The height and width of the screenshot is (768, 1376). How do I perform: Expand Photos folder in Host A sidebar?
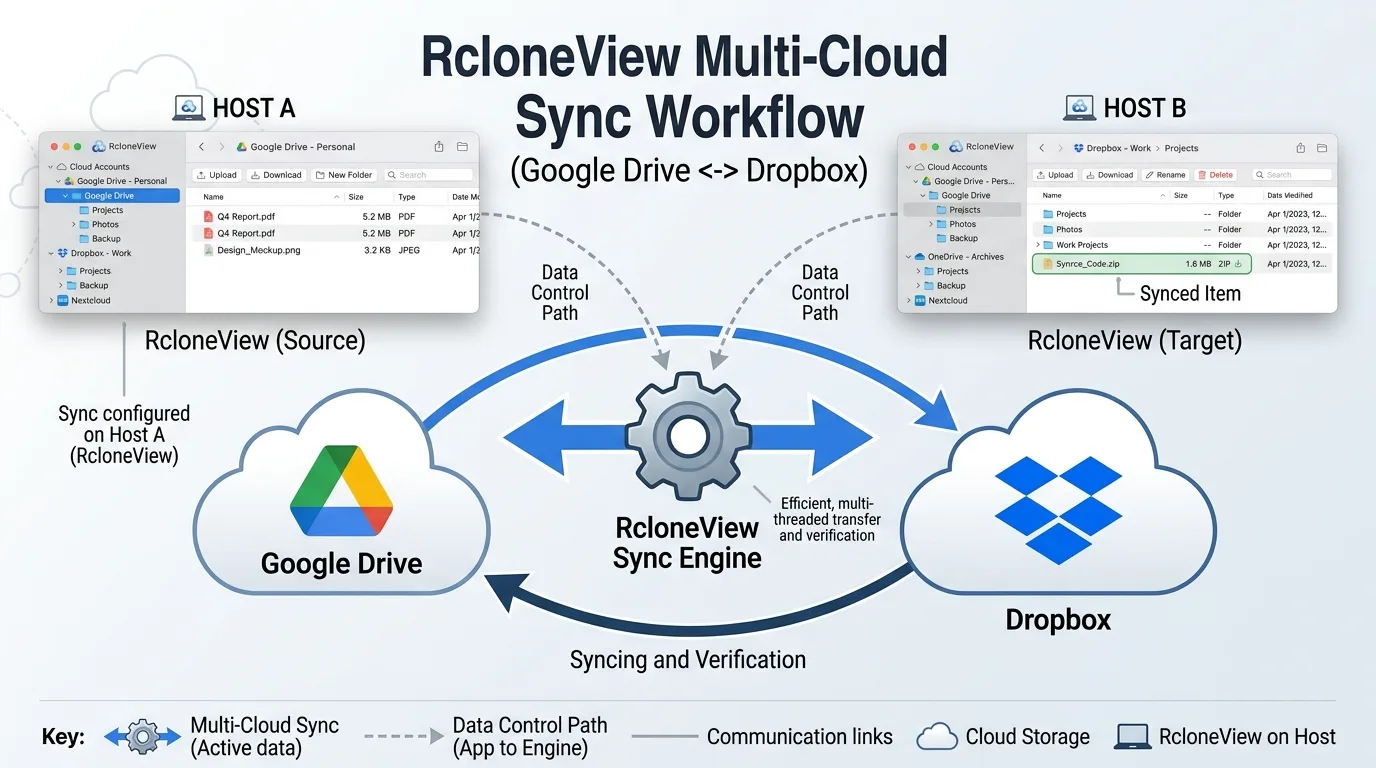73,225
